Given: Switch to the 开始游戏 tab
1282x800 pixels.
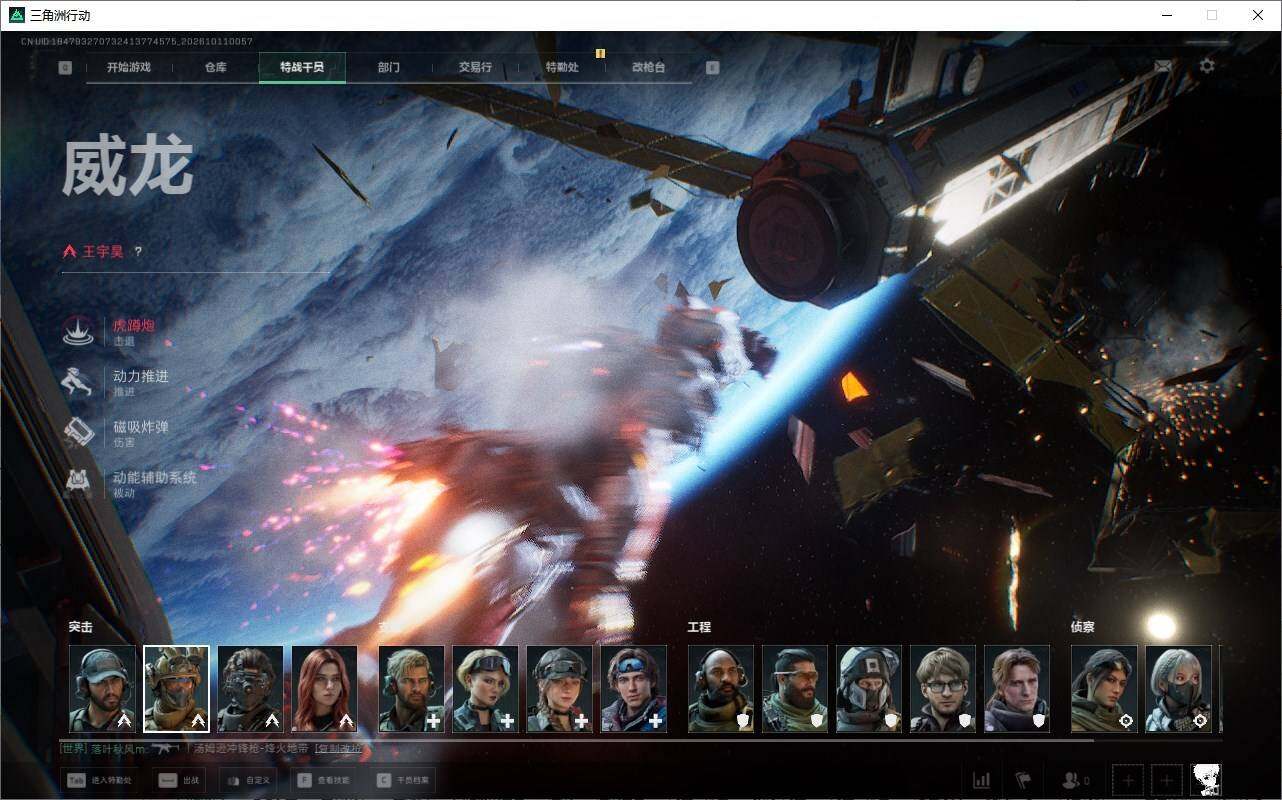Looking at the screenshot, I should (129, 67).
